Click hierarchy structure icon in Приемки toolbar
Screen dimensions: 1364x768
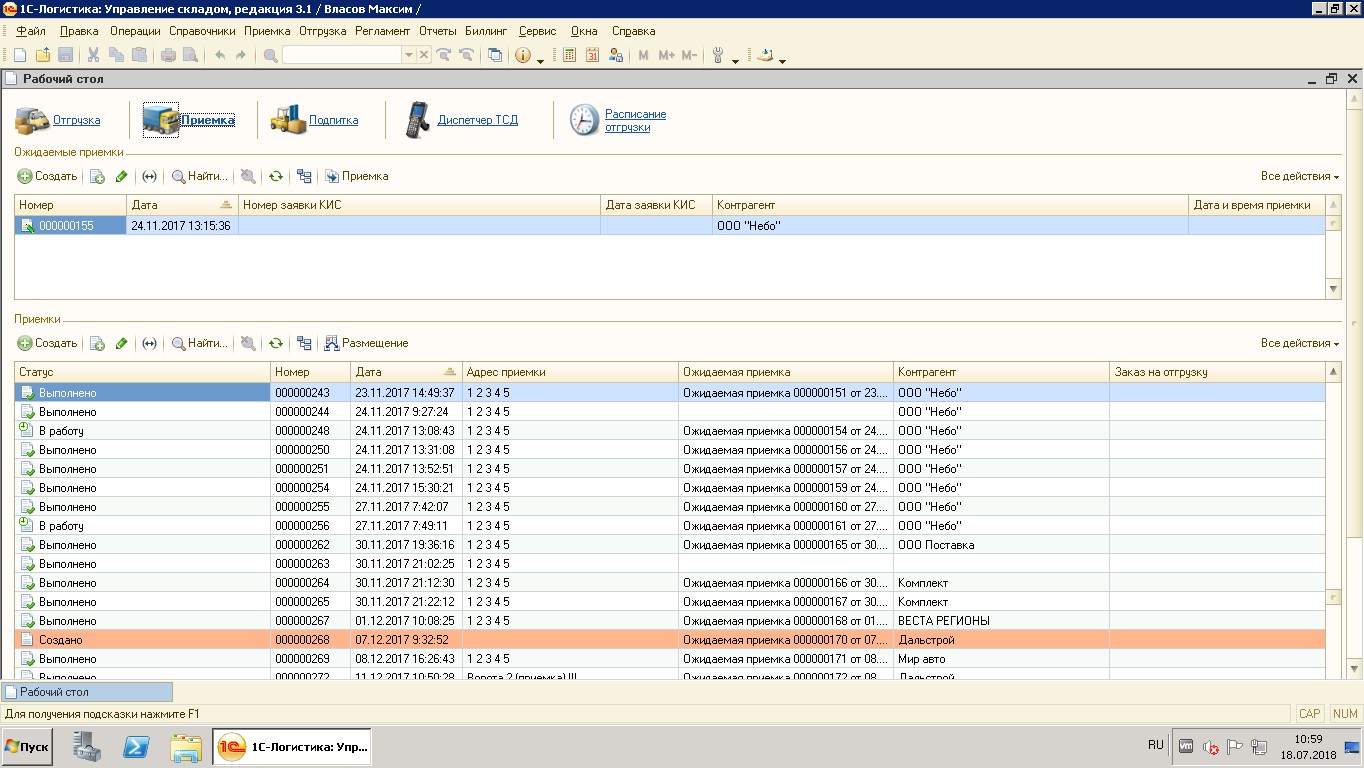[304, 343]
